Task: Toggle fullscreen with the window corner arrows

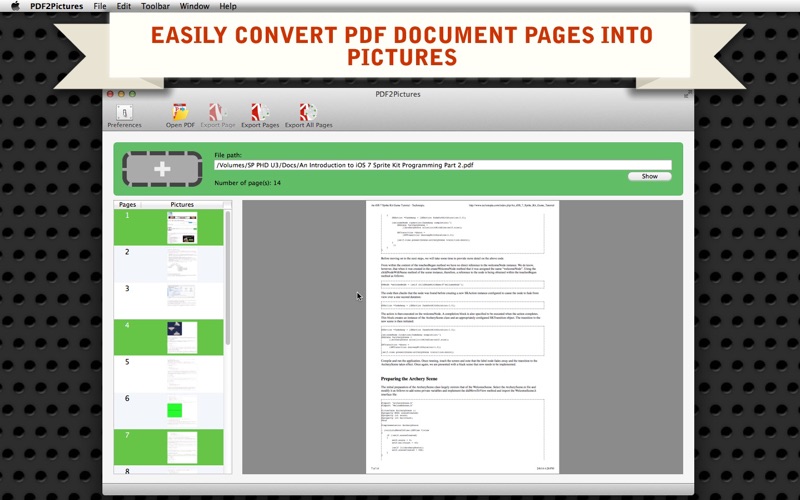Action: click(688, 94)
